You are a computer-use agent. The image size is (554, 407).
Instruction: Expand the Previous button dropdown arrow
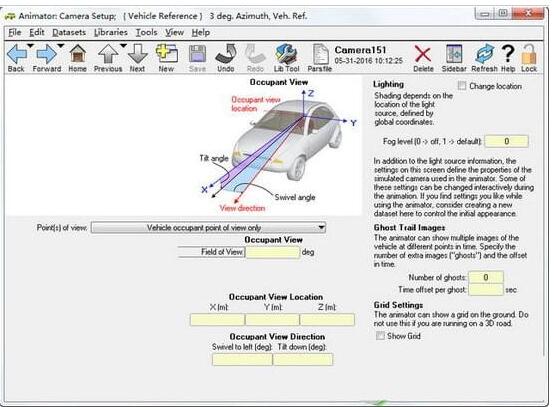(x=123, y=46)
